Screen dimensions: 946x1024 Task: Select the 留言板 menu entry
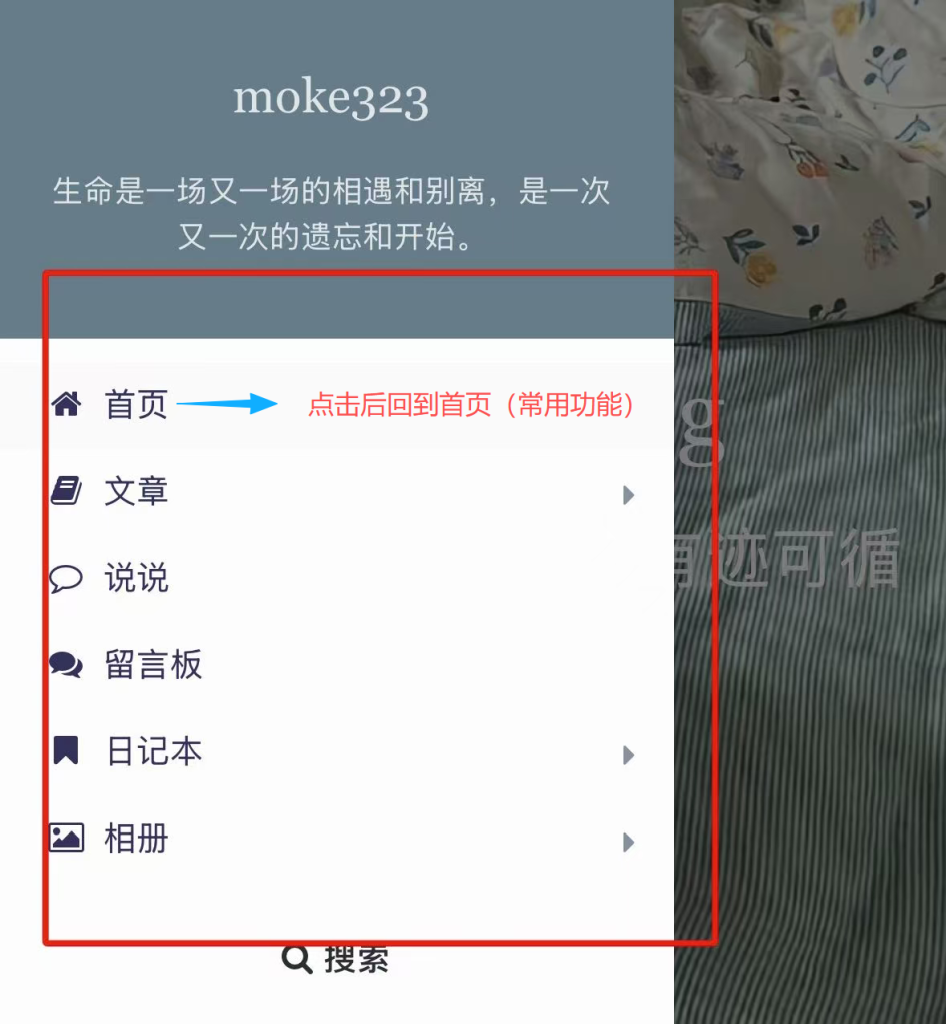pyautogui.click(x=337, y=665)
